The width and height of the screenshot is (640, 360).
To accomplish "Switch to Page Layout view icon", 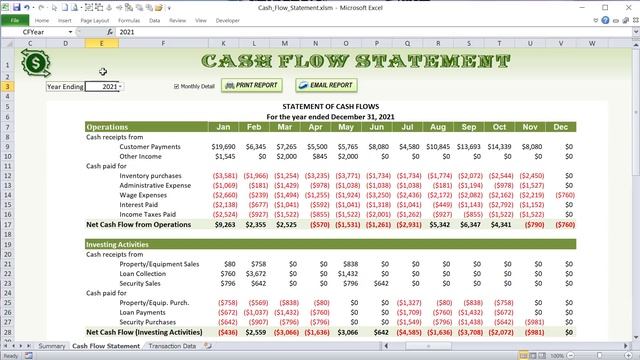I will [533, 356].
